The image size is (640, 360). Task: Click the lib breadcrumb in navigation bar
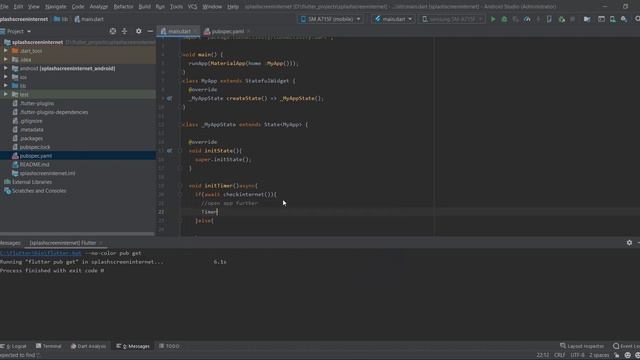[x=61, y=19]
